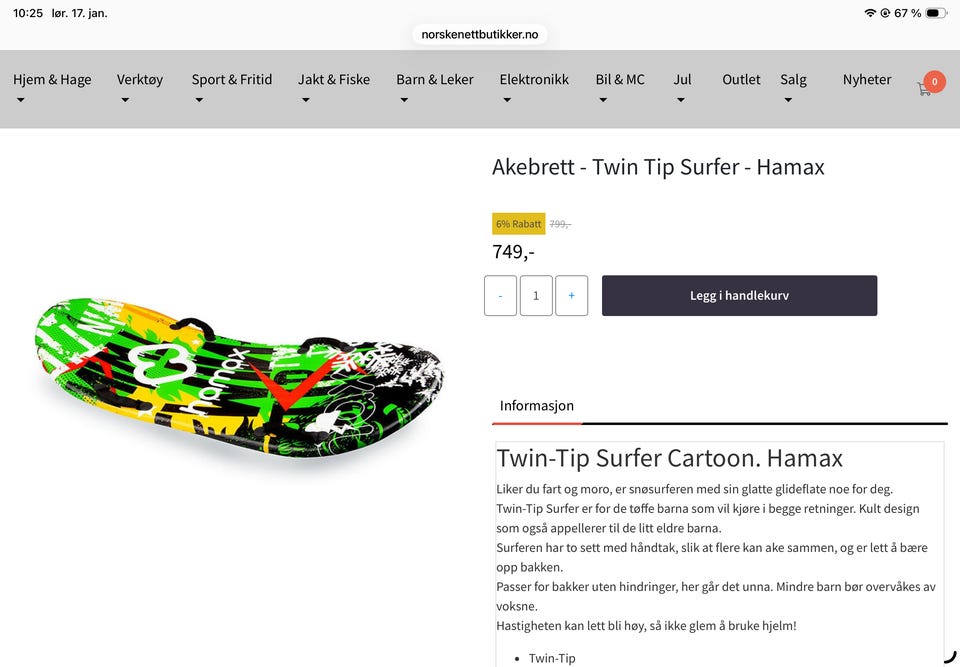
Task: Open the Barn & Leker menu
Action: 435,80
